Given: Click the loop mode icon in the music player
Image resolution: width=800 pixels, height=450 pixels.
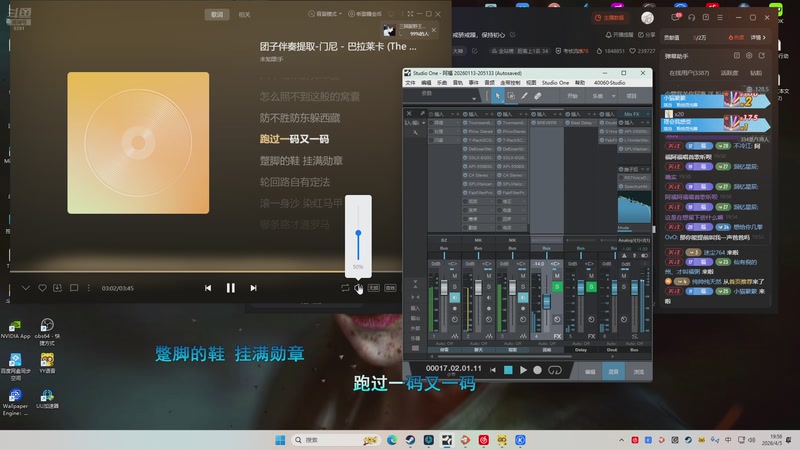Looking at the screenshot, I should pyautogui.click(x=345, y=288).
